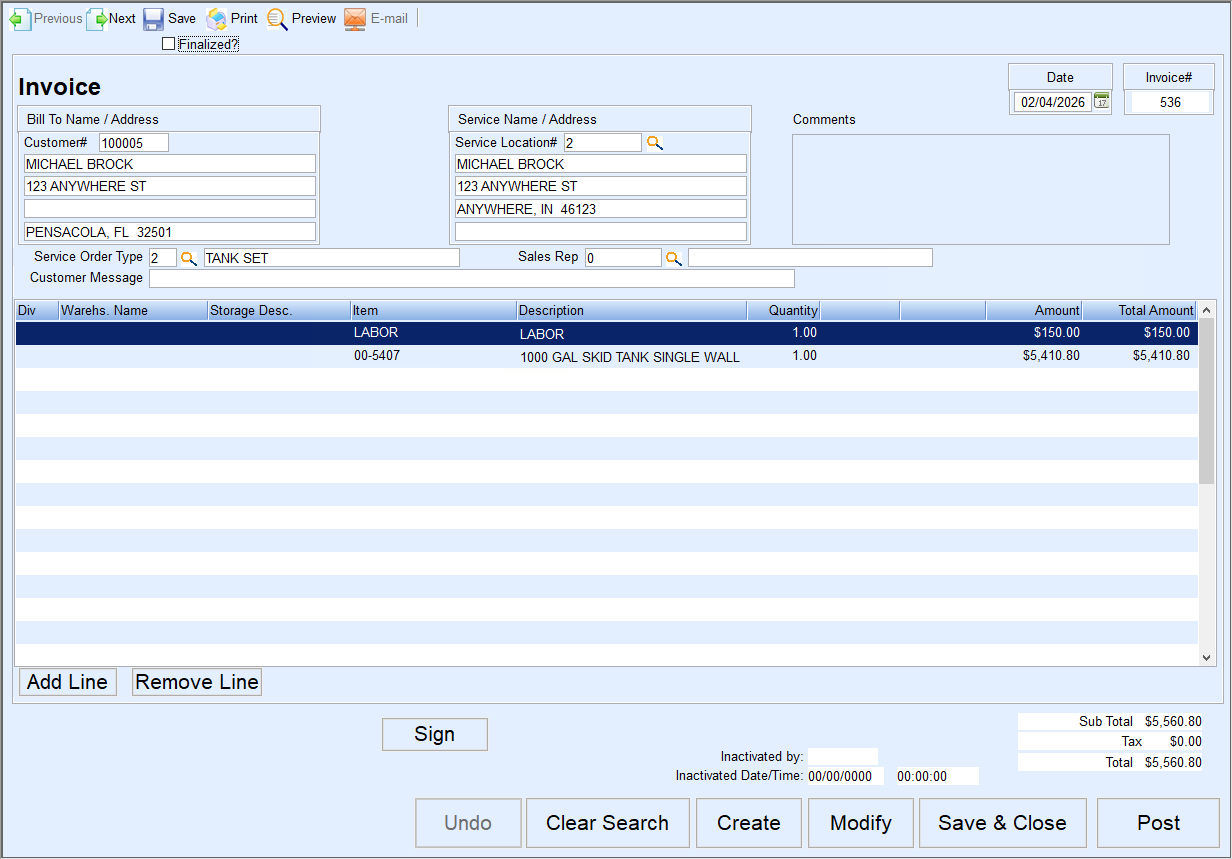The width and height of the screenshot is (1232, 859).
Task: Look up Sales Rep with the magnifier
Action: pyautogui.click(x=674, y=258)
